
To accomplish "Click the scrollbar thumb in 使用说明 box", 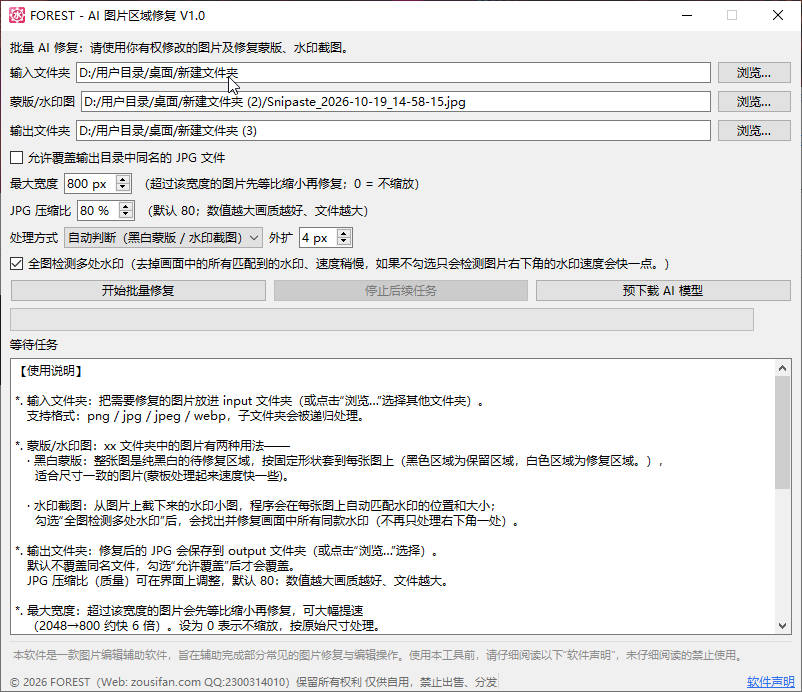I will click(782, 432).
